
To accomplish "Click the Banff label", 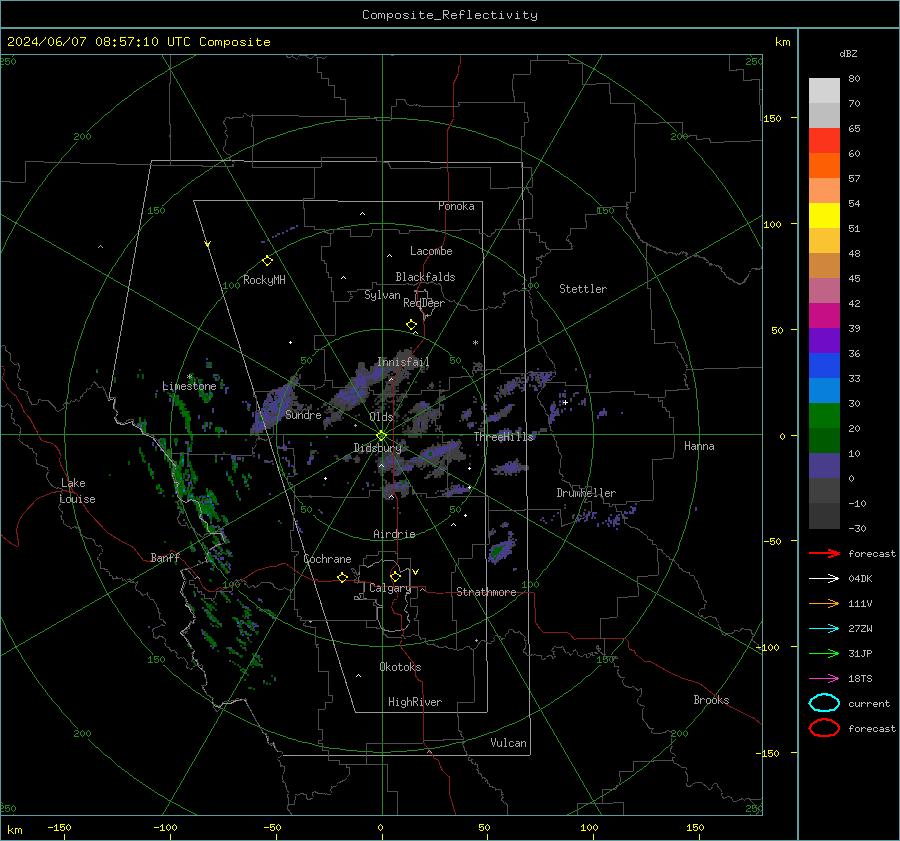I will point(165,557).
